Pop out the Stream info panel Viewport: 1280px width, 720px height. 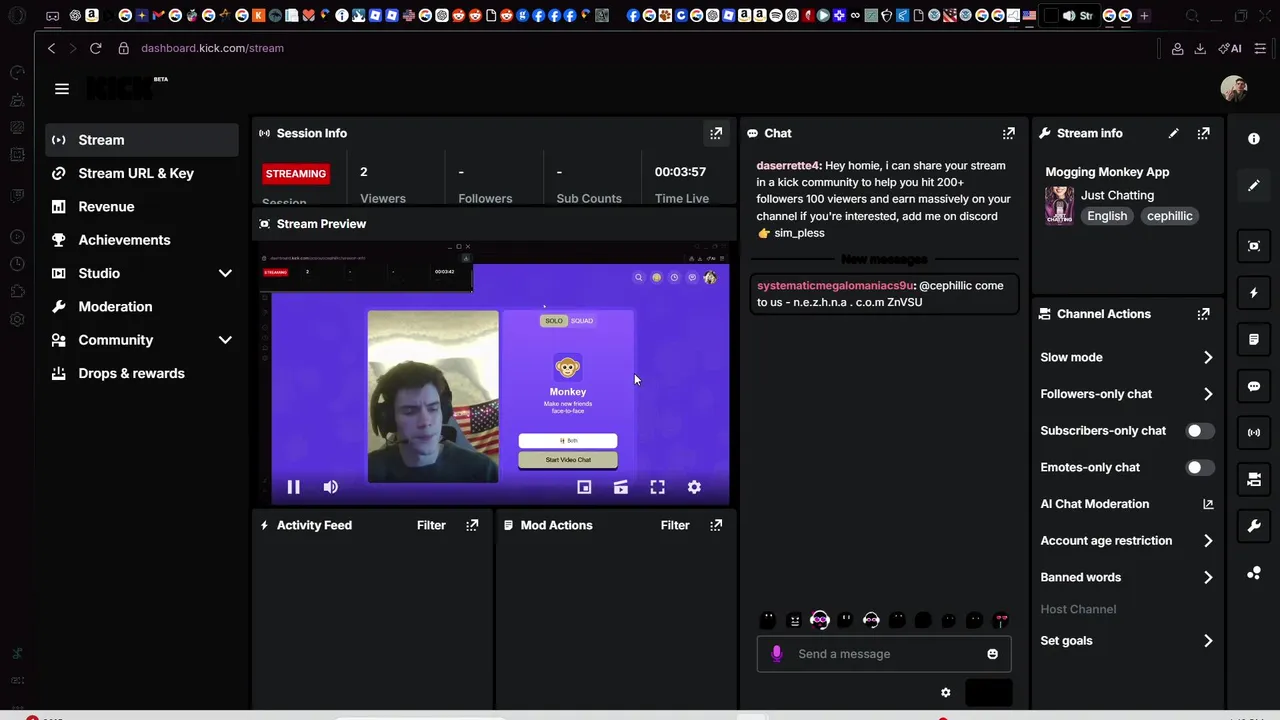pos(1203,133)
